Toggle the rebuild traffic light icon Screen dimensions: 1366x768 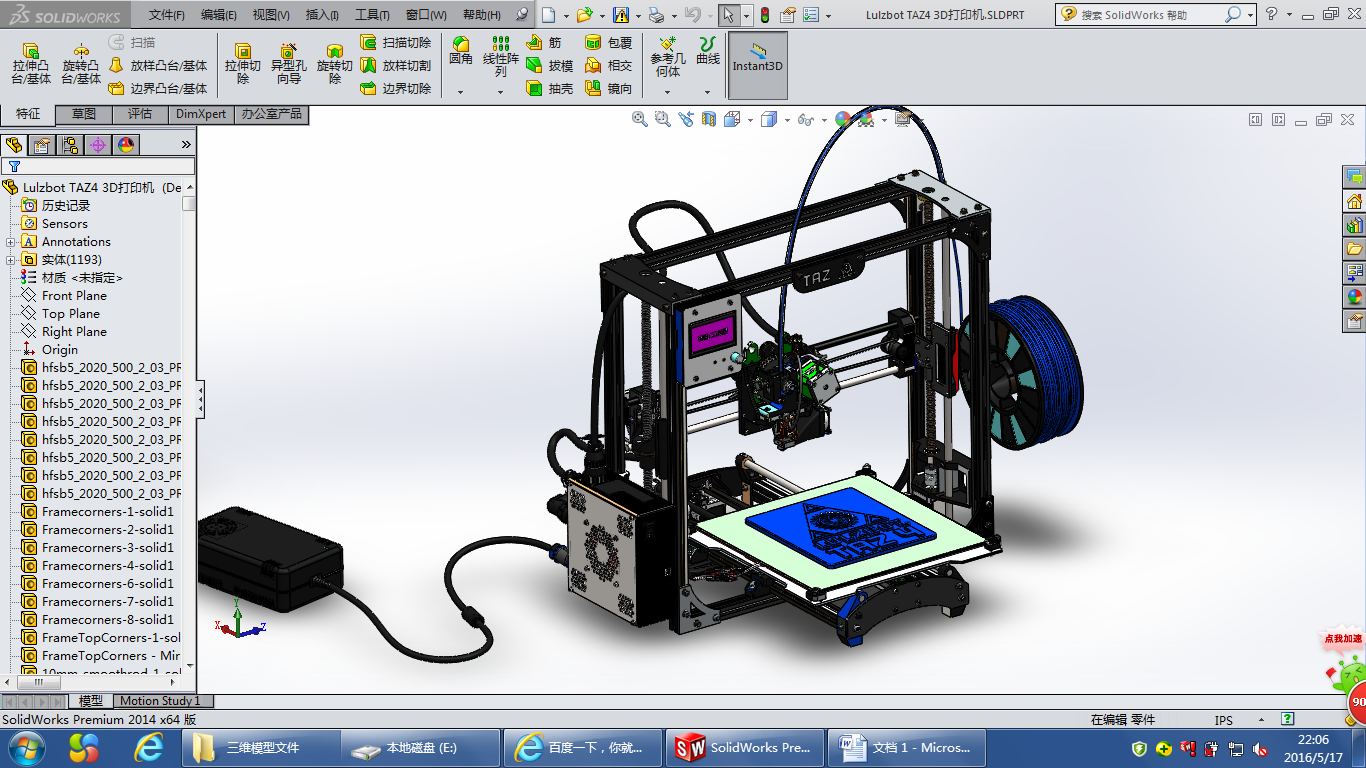(764, 15)
